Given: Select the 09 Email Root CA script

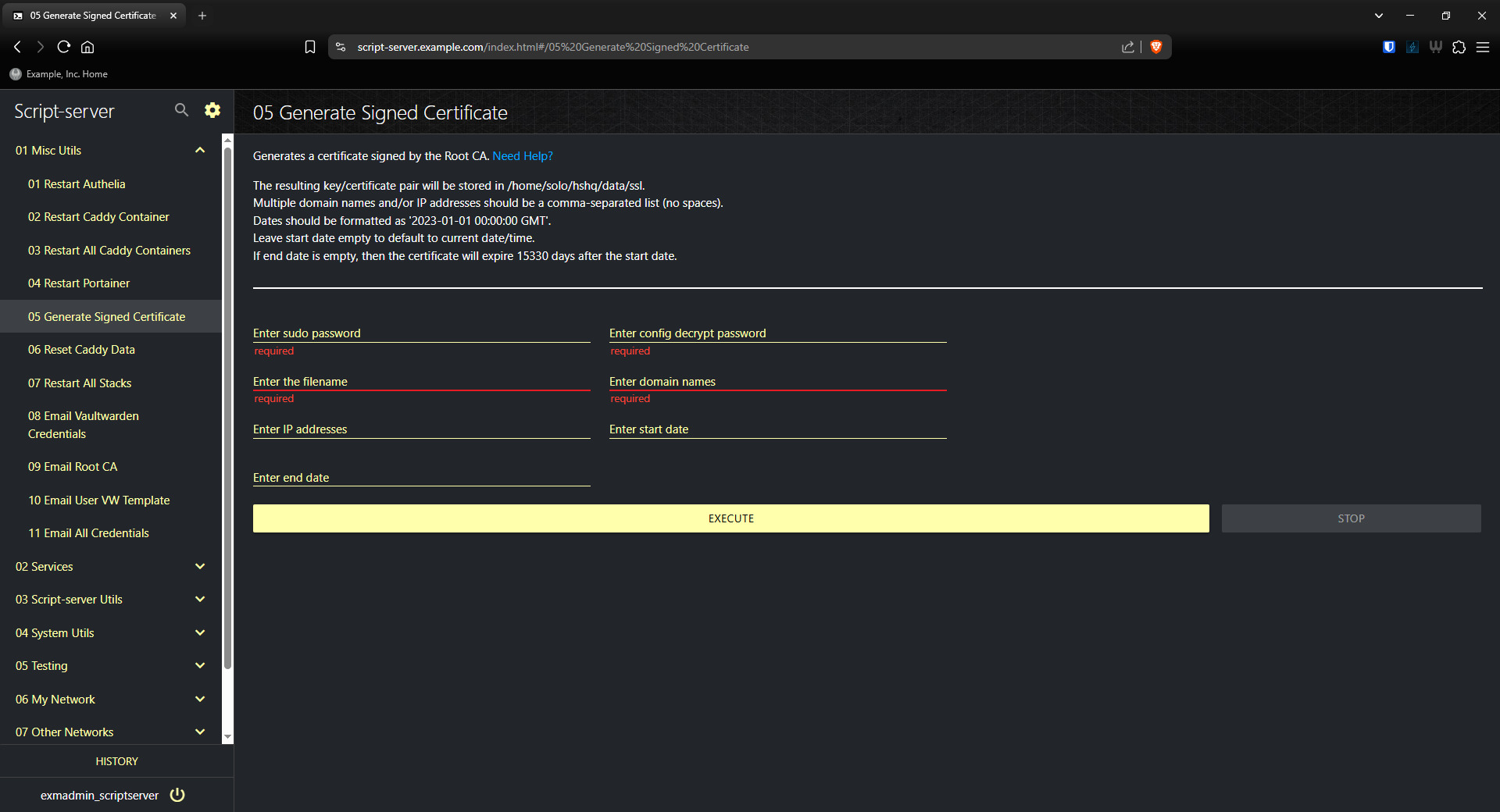Looking at the screenshot, I should coord(72,466).
